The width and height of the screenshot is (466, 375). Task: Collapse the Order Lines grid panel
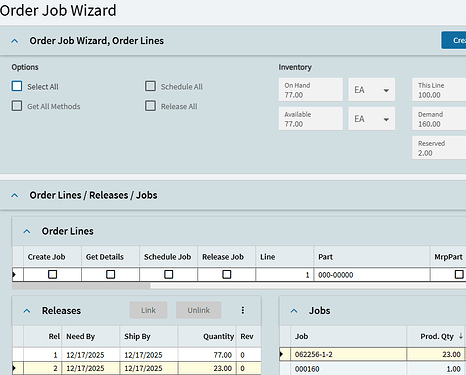(27, 231)
